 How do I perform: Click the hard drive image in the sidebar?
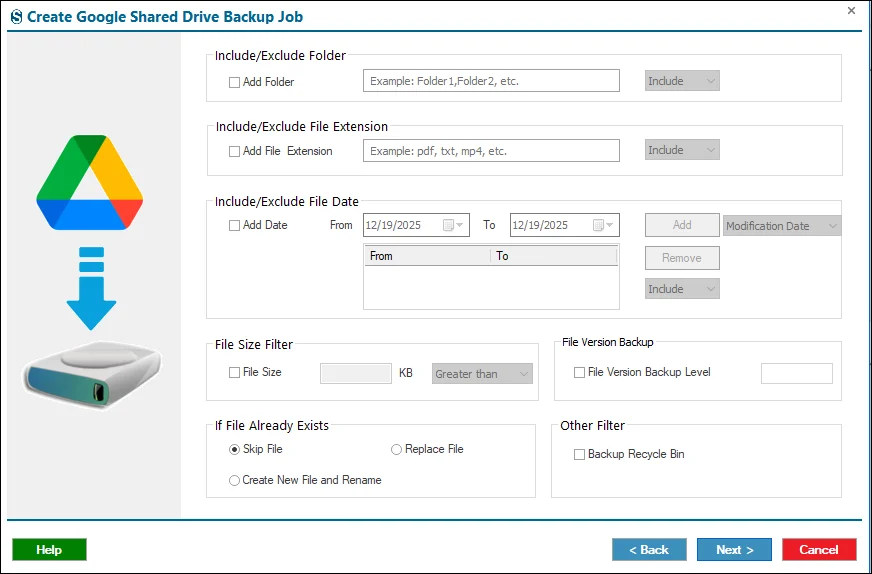tap(92, 374)
